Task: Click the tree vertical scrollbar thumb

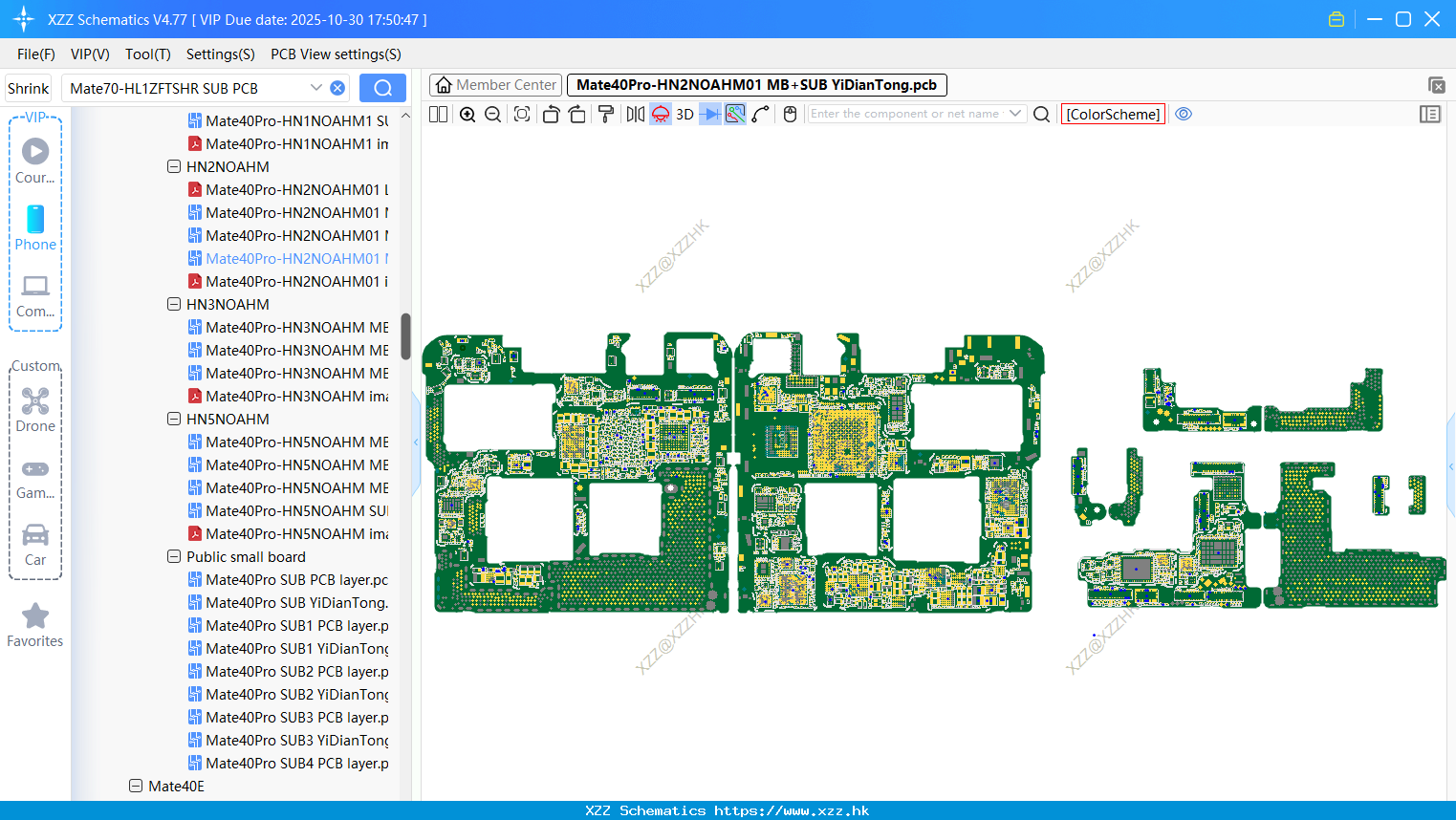Action: [x=405, y=336]
